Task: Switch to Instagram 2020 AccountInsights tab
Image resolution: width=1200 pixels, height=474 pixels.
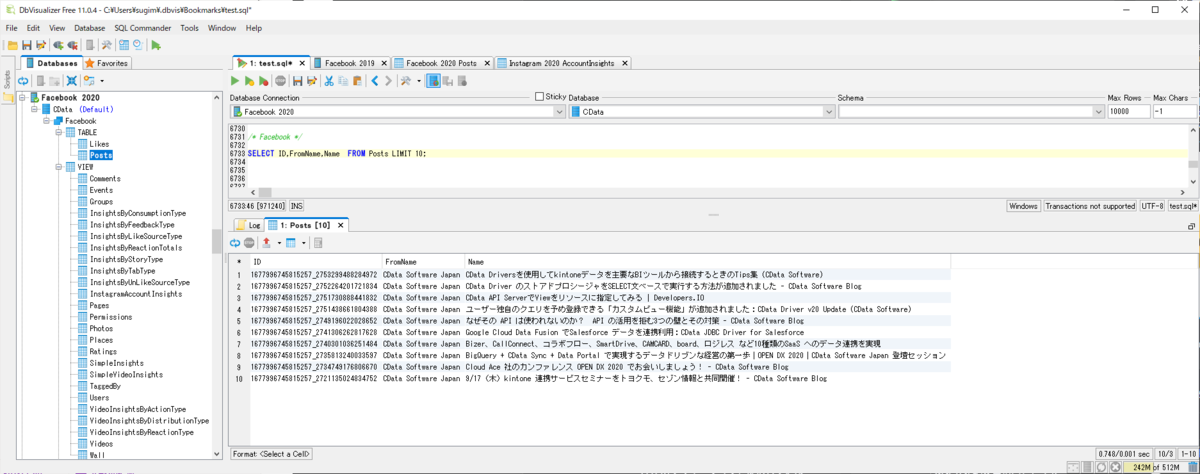Action: [x=562, y=62]
